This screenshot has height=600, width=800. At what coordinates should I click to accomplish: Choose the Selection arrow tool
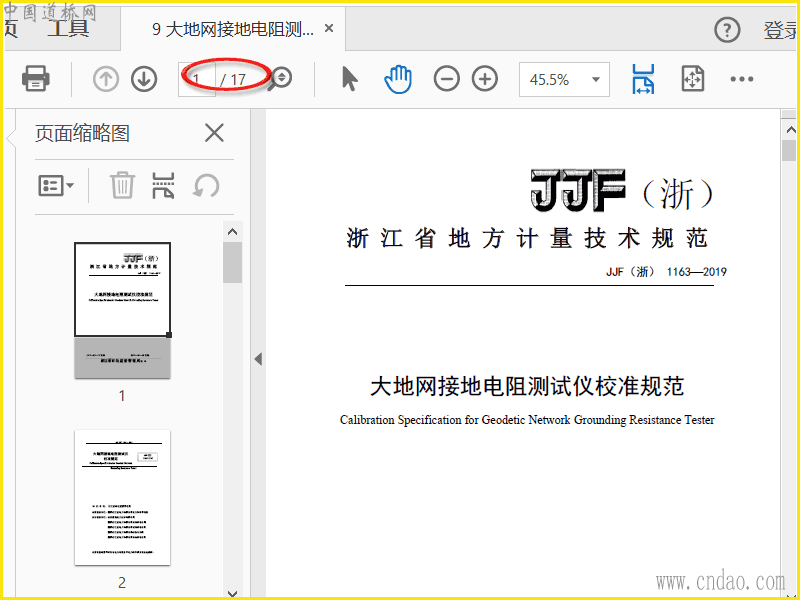(349, 79)
